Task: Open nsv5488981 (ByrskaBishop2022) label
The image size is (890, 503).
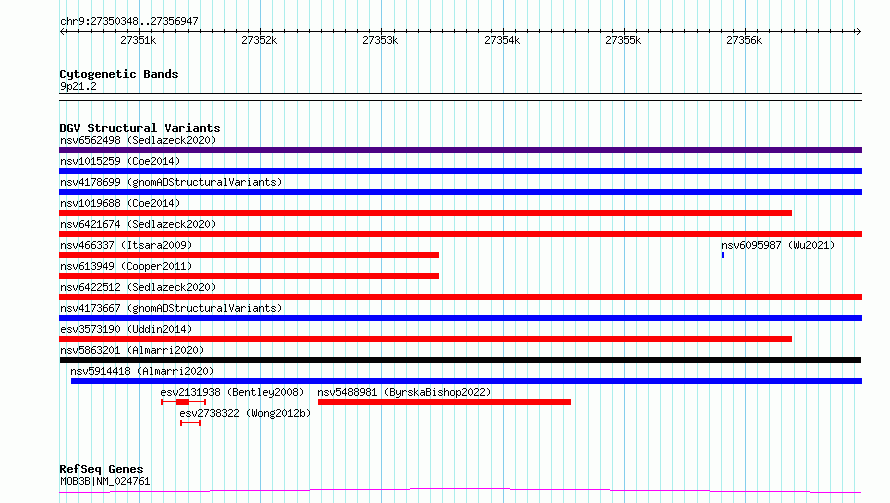Action: (404, 392)
